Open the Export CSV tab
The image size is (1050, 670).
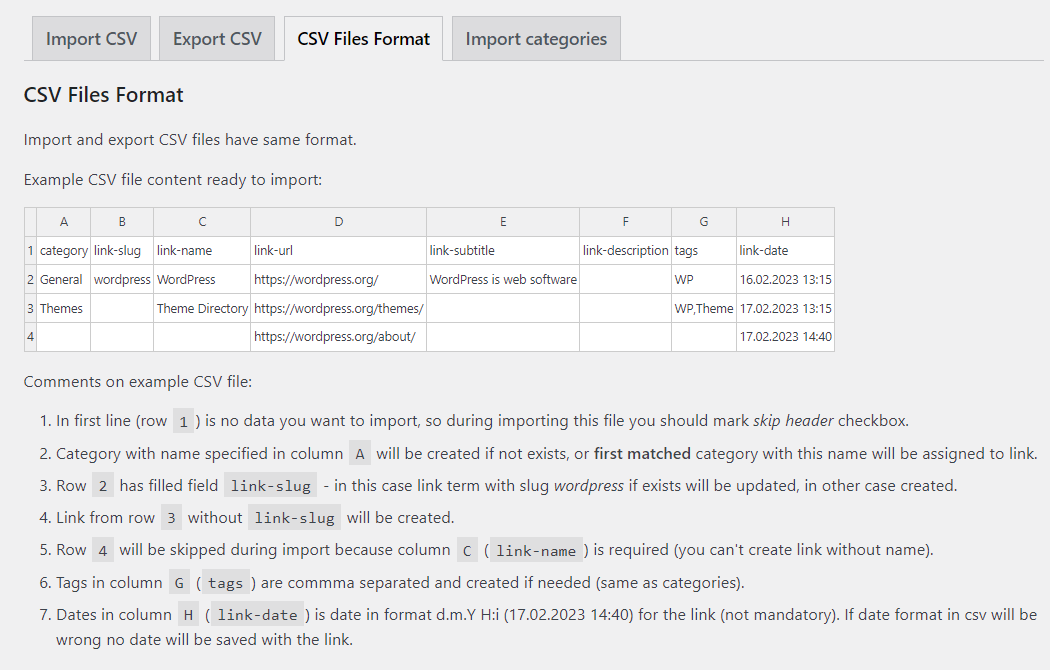pyautogui.click(x=217, y=39)
